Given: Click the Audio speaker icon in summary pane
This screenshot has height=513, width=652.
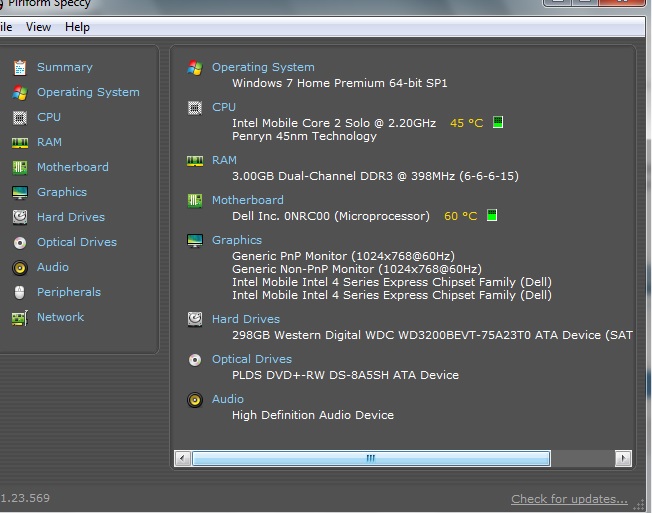Looking at the screenshot, I should coord(195,400).
